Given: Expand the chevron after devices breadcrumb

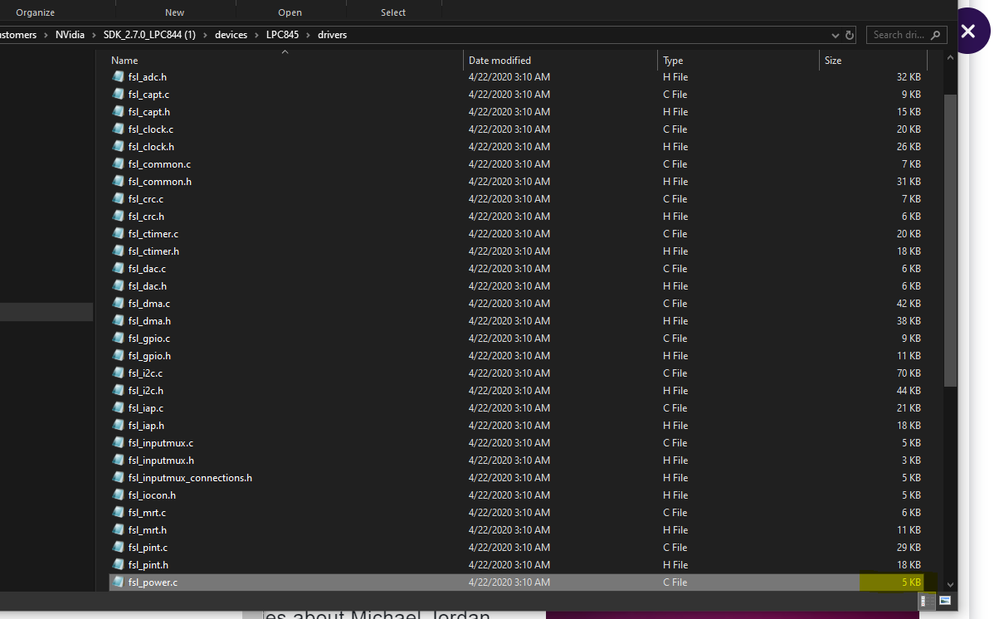Looking at the screenshot, I should coord(257,35).
